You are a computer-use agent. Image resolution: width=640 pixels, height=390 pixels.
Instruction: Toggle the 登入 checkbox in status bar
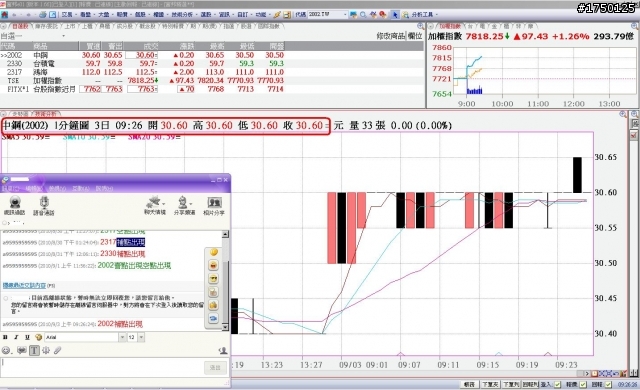pos(558,385)
